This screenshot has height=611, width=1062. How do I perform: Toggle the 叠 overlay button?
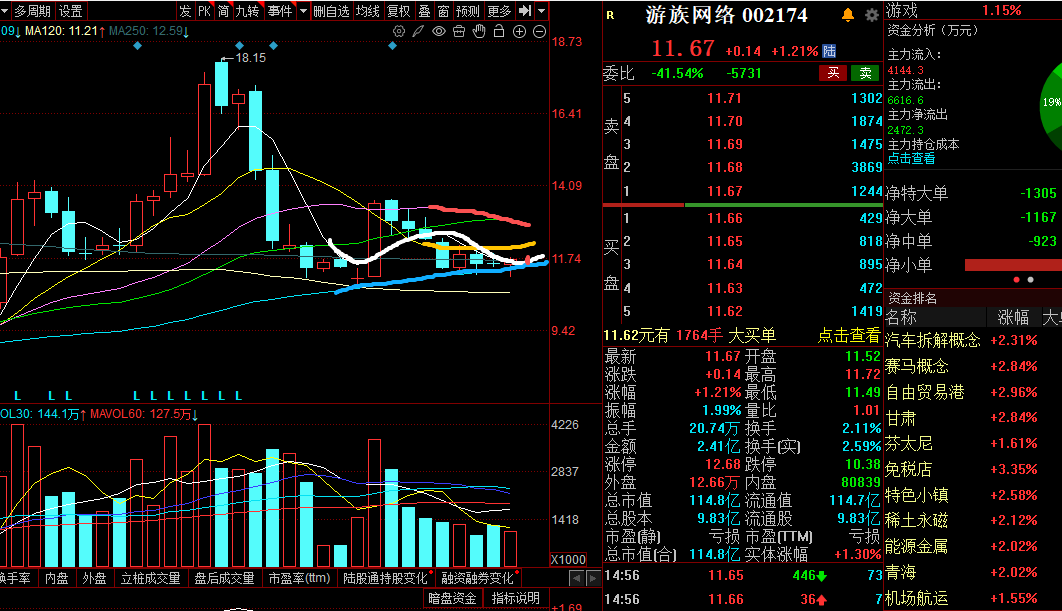coord(424,11)
